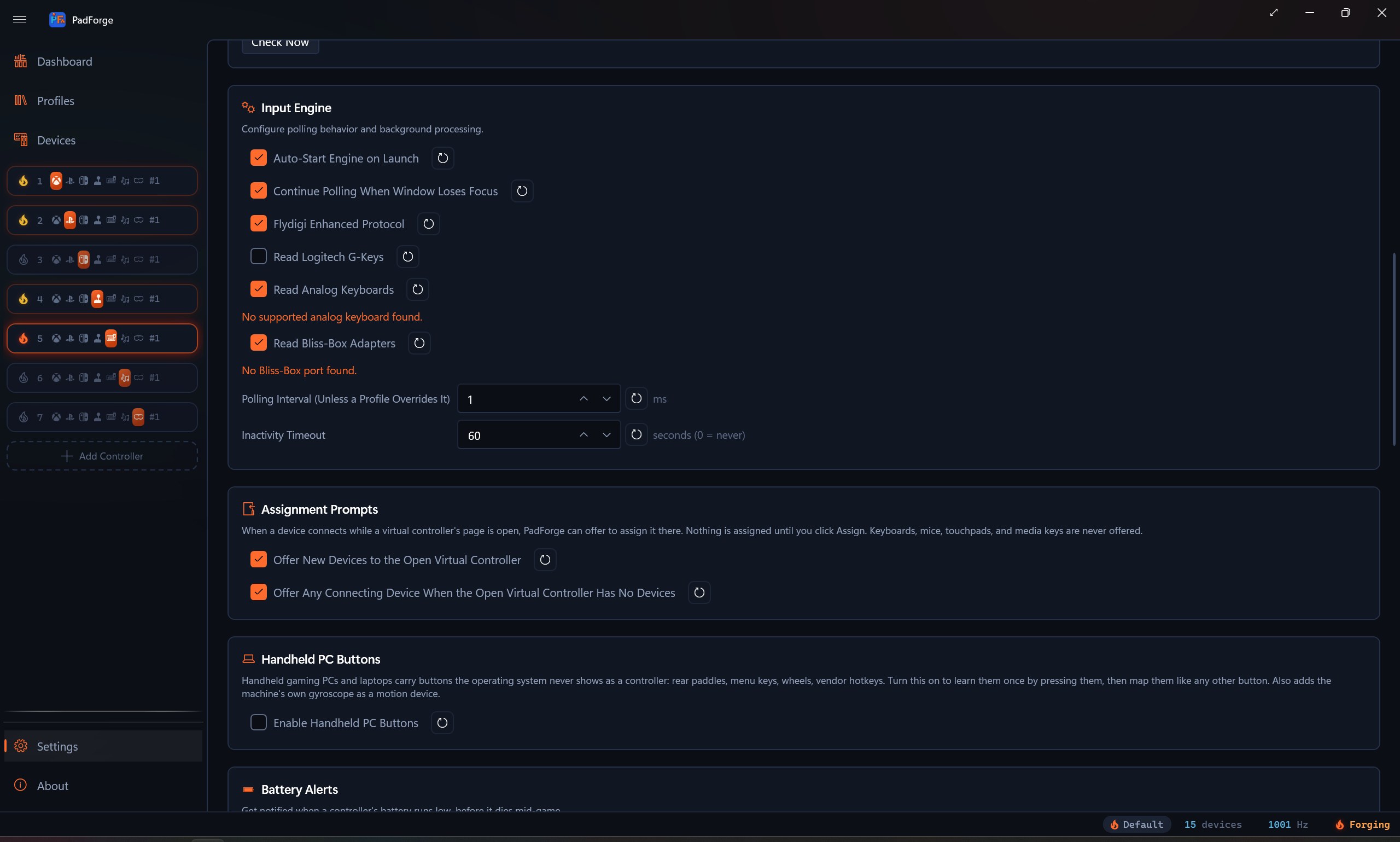
Task: Decrease Inactivity Timeout with down chevron
Action: (606, 434)
